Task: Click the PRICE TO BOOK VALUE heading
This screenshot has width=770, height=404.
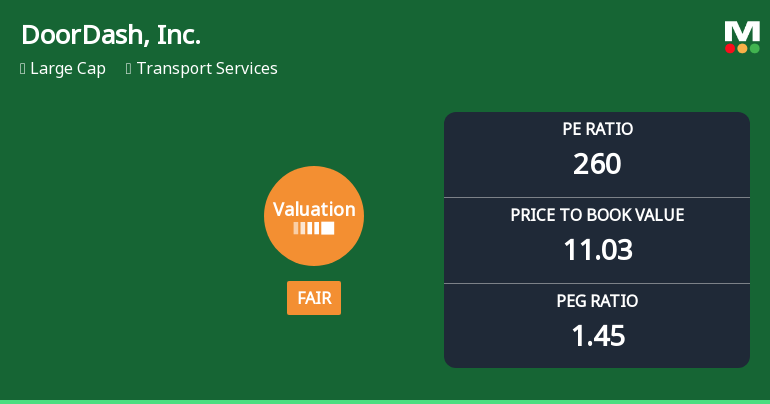Action: tap(597, 215)
